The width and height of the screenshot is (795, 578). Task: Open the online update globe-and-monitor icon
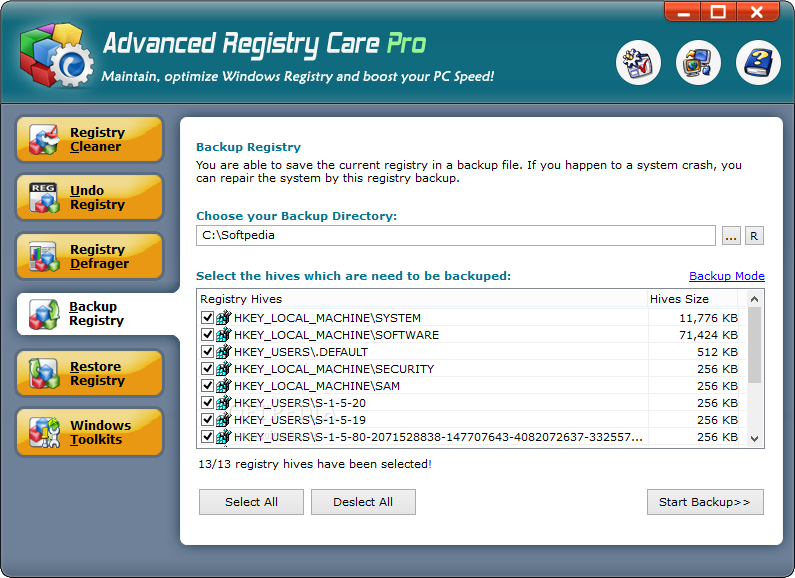pyautogui.click(x=698, y=62)
